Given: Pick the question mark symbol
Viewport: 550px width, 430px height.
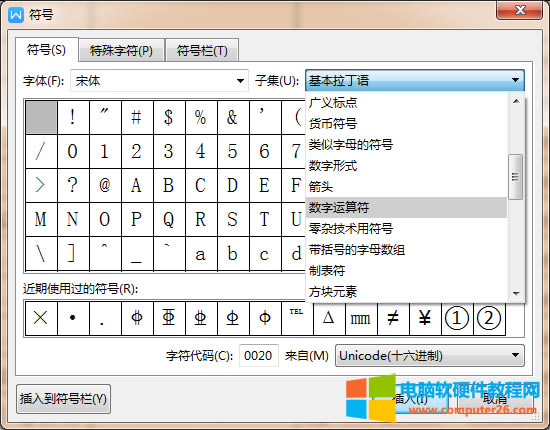Looking at the screenshot, I should 73,185.
